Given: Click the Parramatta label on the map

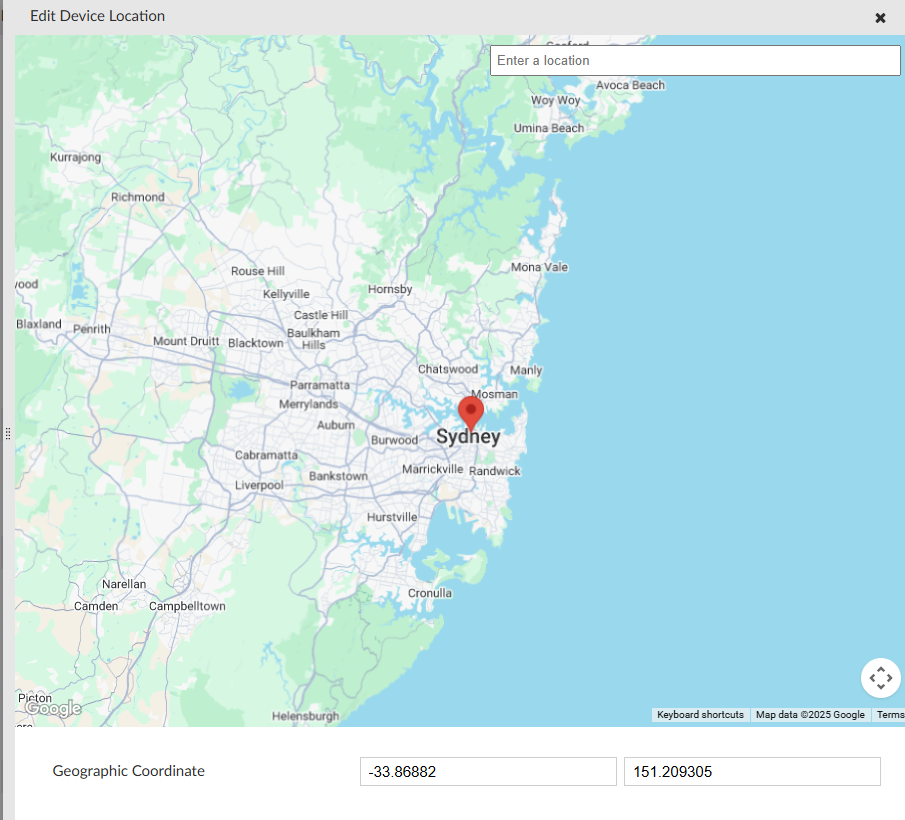Looking at the screenshot, I should 320,385.
